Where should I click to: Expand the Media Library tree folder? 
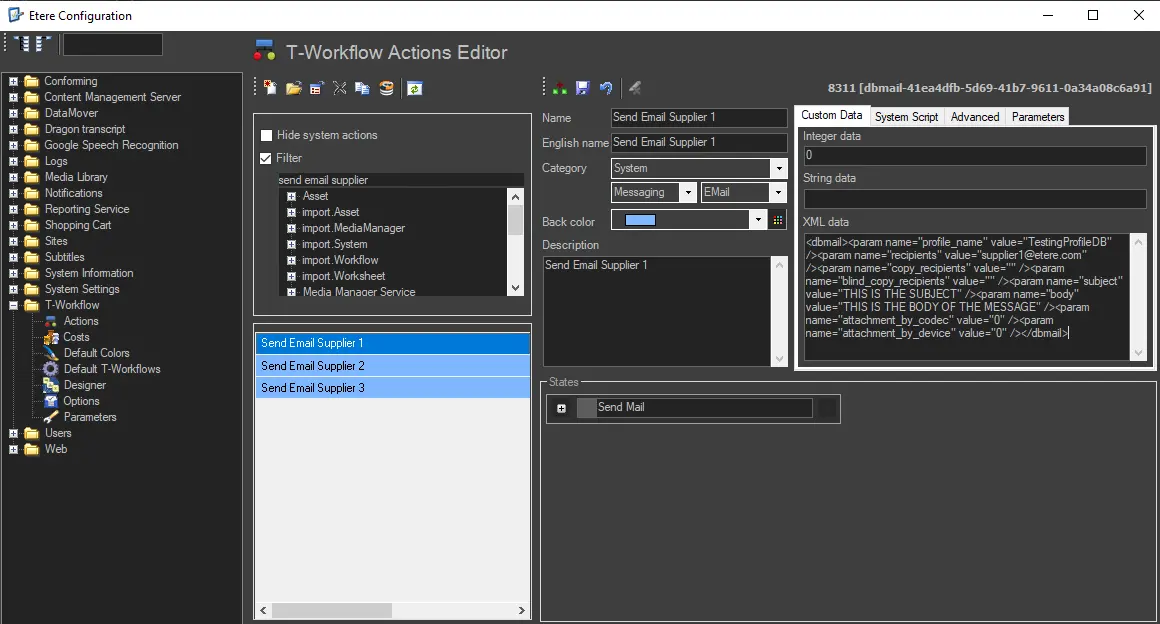tap(14, 177)
